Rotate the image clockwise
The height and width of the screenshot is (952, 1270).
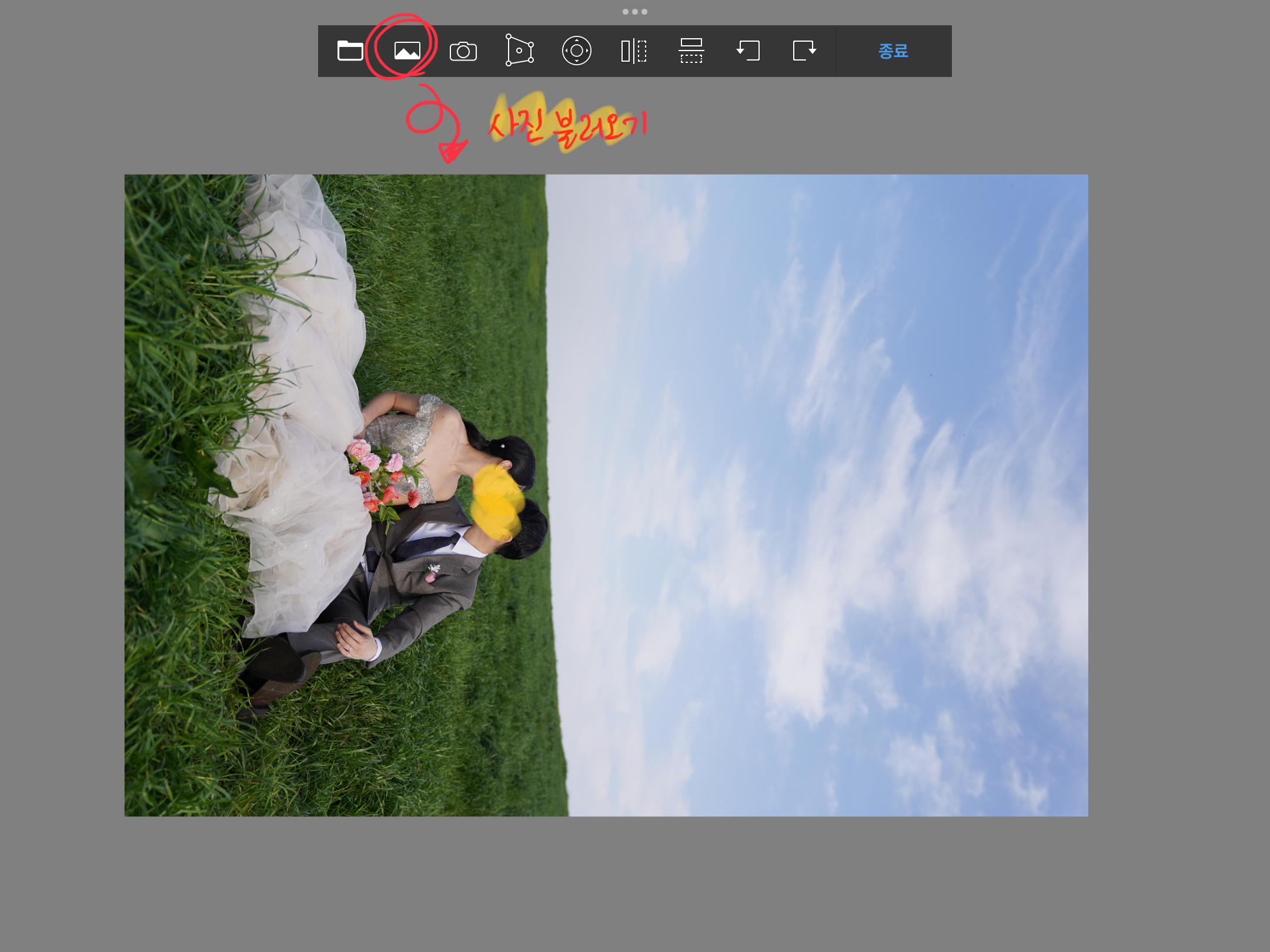(x=804, y=51)
